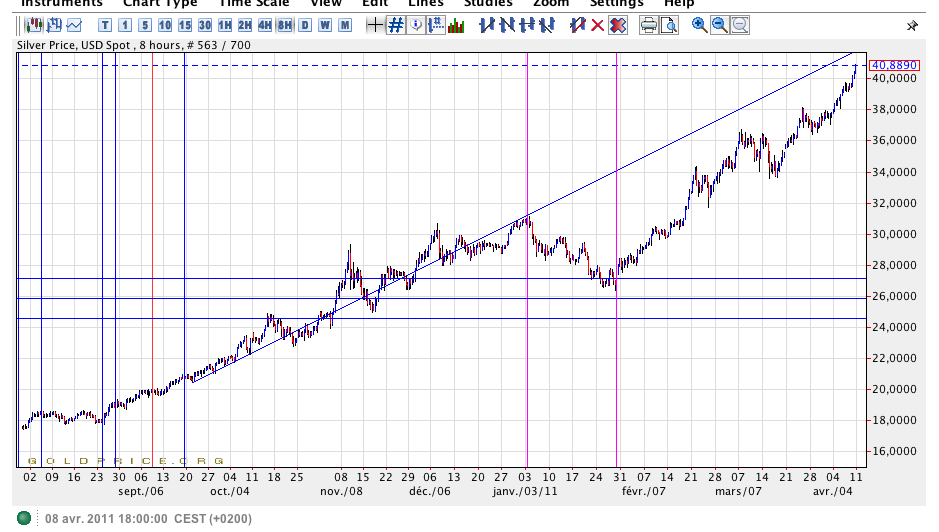The height and width of the screenshot is (532, 939).
Task: Grab the toolbar drag handle grip
Action: pos(17,25)
